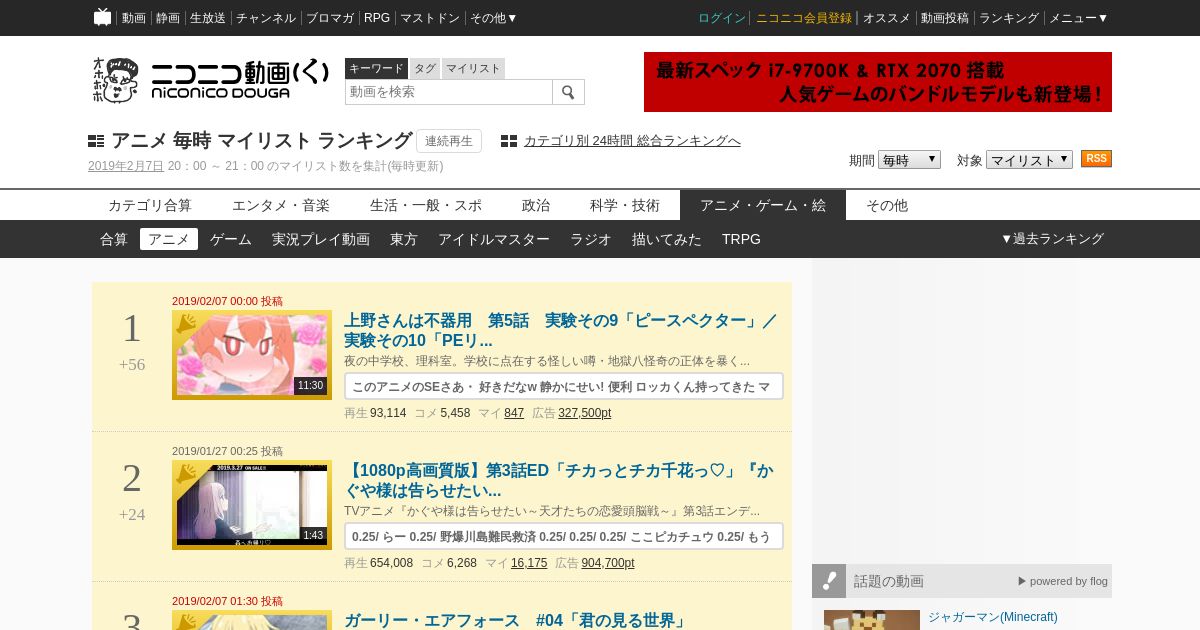Expand the メニュー▼ dropdown

click(1078, 18)
